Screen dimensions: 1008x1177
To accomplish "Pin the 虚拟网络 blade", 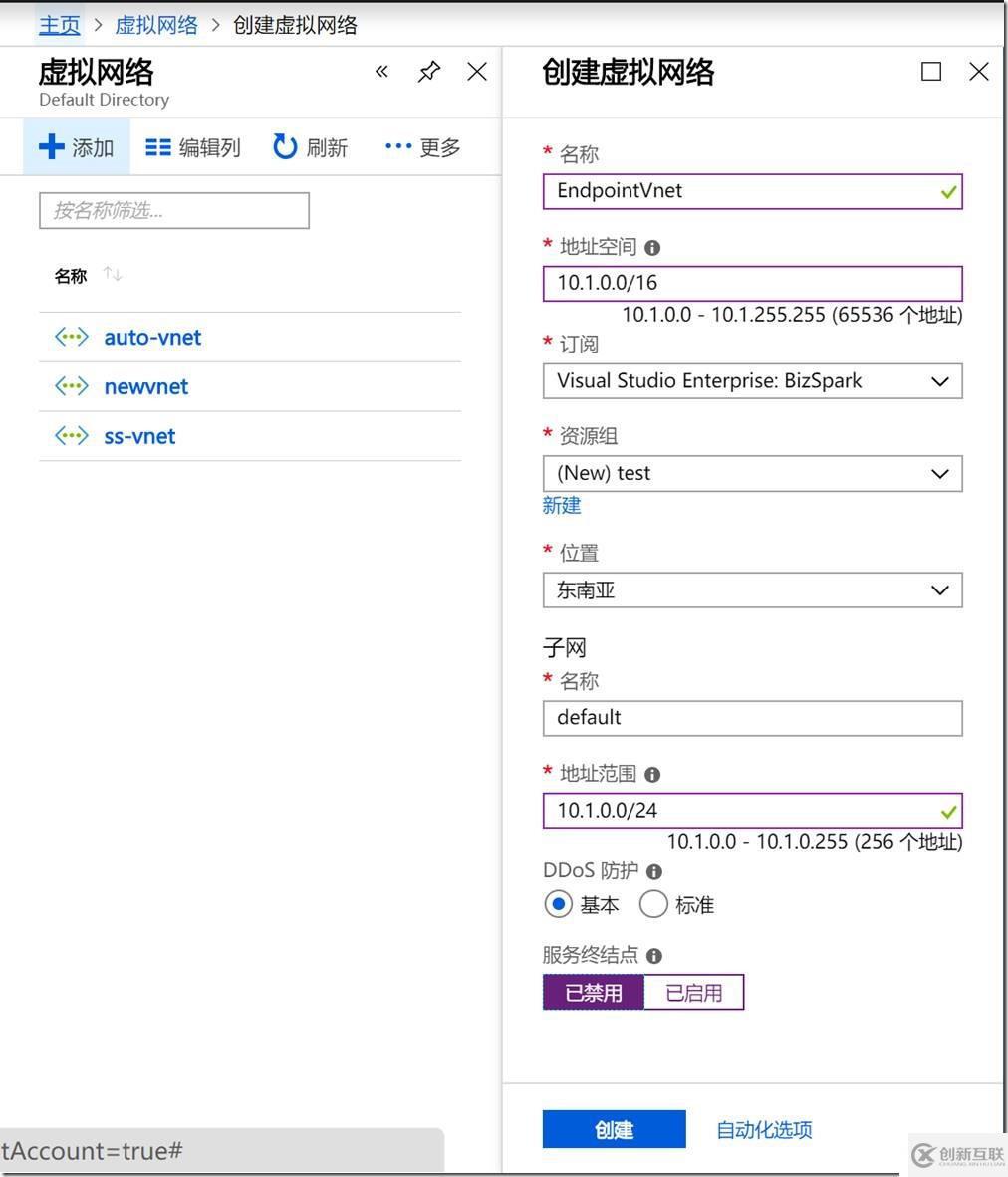I will [x=428, y=71].
